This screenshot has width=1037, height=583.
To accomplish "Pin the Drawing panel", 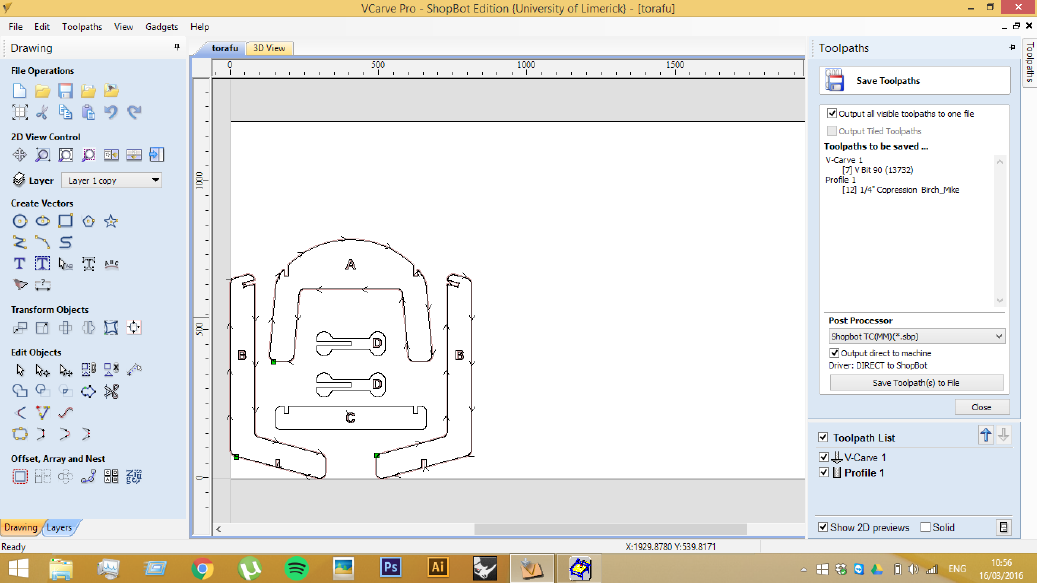I will tap(177, 47).
